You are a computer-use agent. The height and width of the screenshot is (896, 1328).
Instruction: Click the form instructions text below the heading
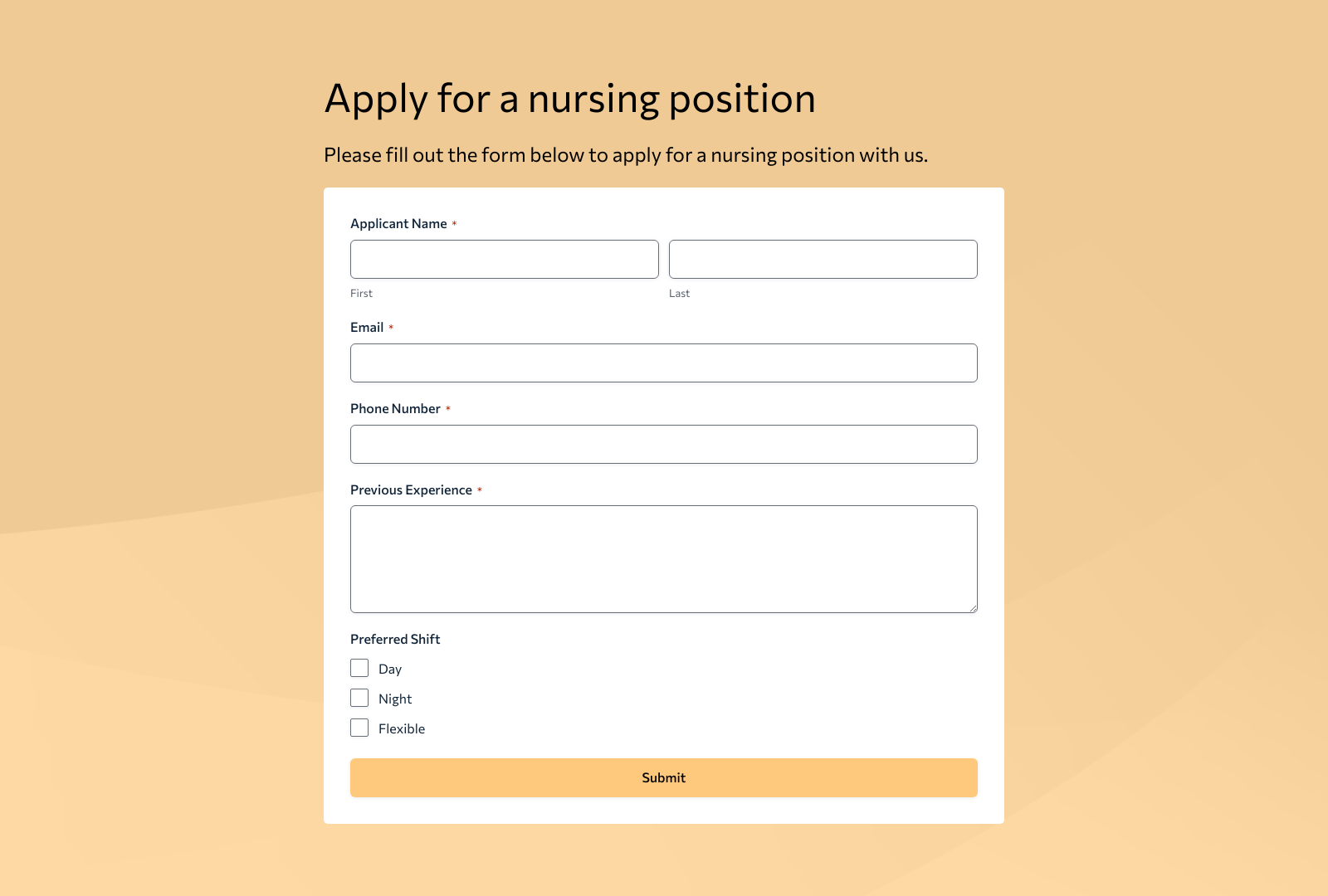(x=627, y=154)
